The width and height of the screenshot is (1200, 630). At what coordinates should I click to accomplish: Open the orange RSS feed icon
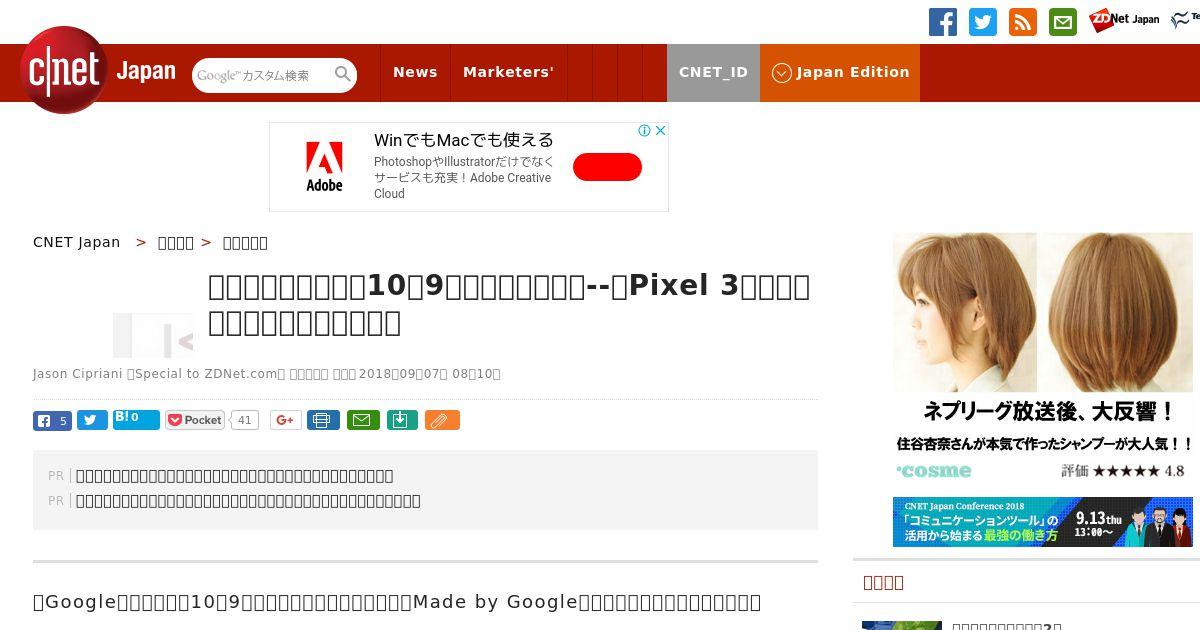pos(1022,22)
